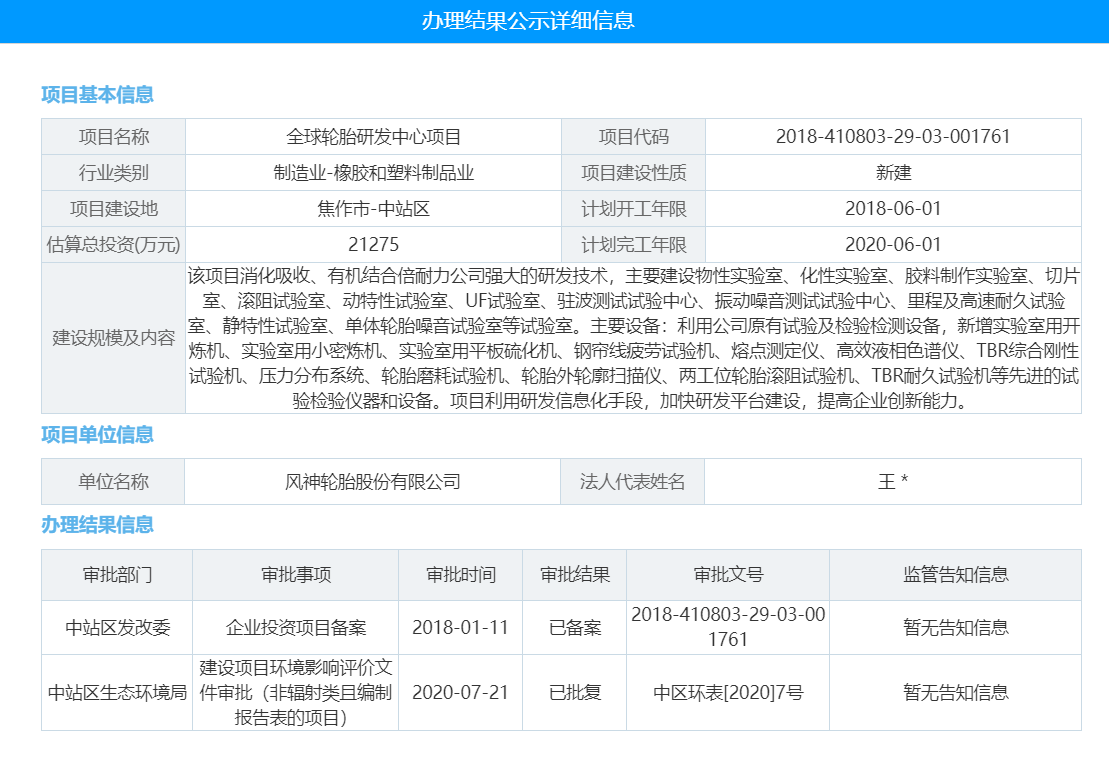
Task: Click approval date 2020-07-21
Action: click(x=460, y=692)
